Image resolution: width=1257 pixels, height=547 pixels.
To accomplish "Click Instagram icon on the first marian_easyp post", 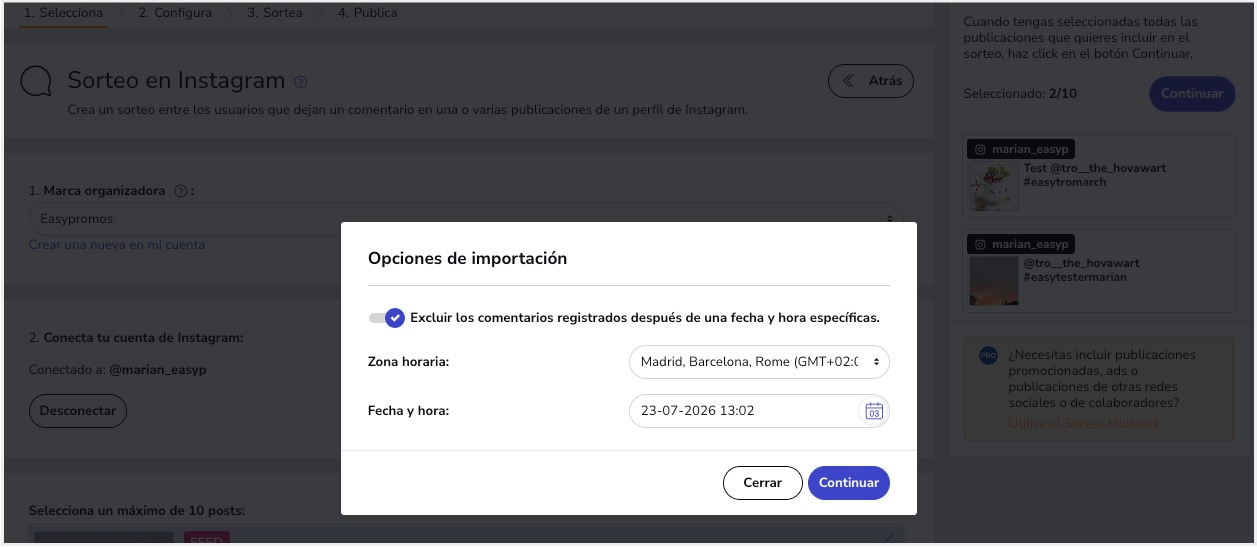I will [981, 149].
